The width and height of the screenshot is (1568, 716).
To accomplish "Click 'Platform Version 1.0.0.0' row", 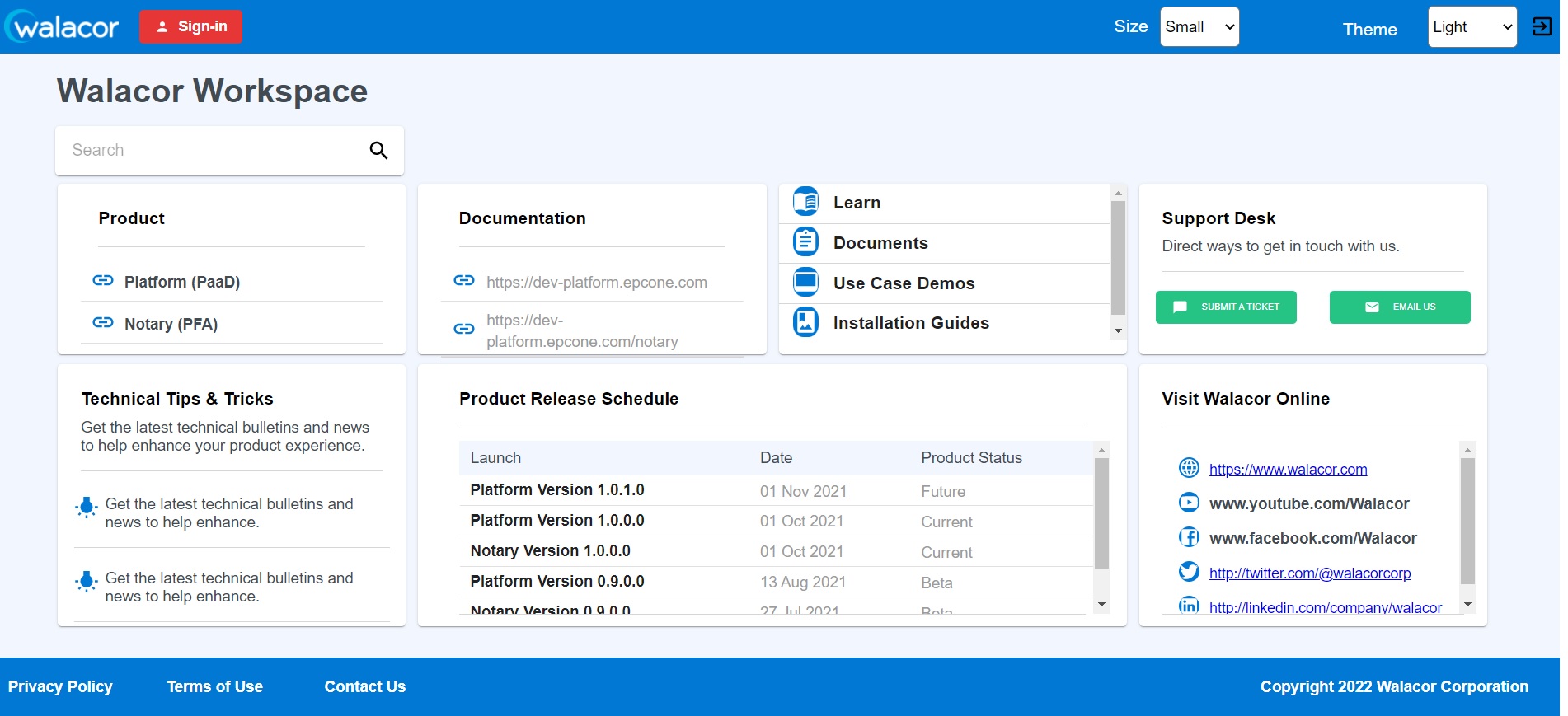I will [x=776, y=521].
